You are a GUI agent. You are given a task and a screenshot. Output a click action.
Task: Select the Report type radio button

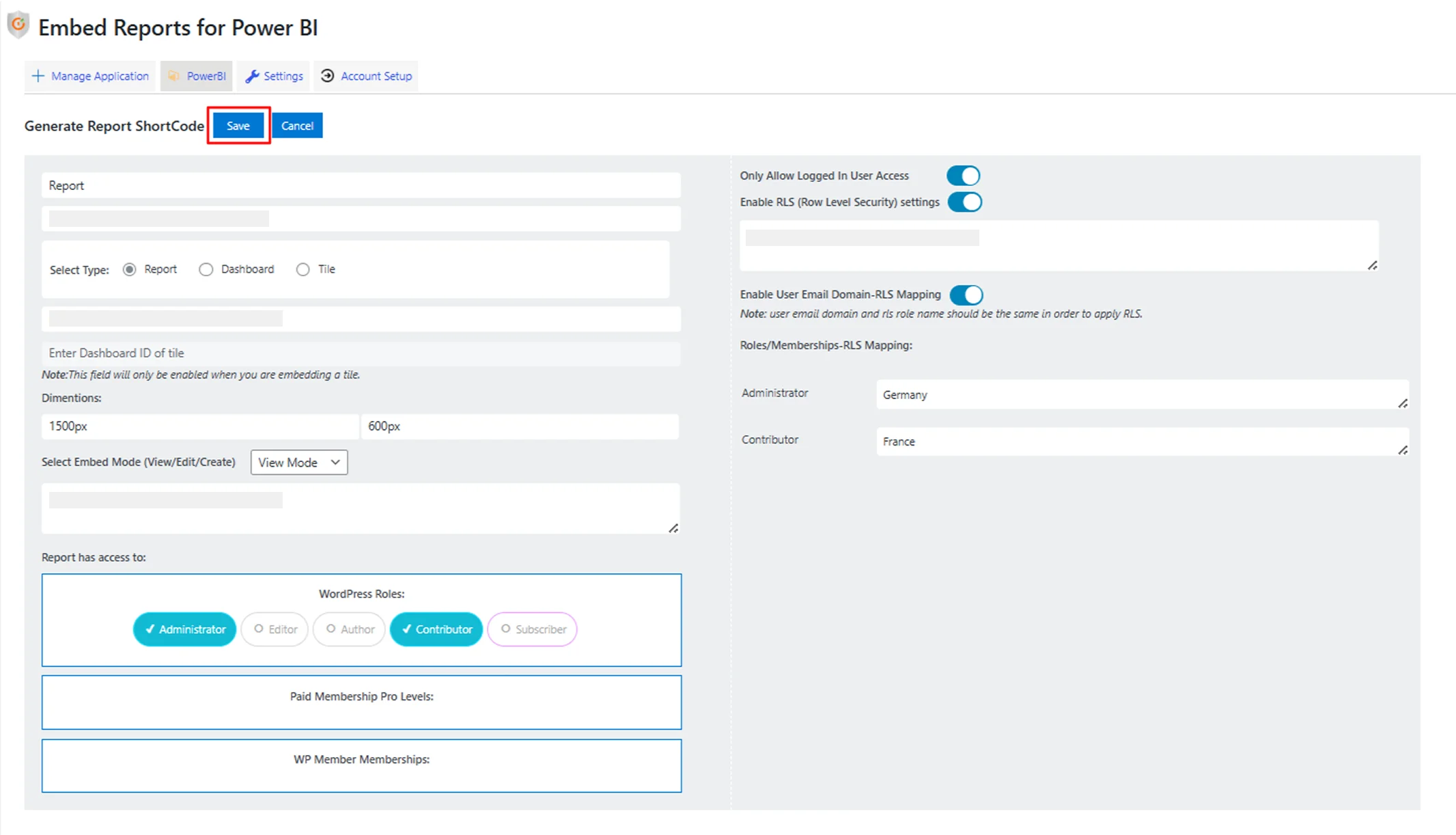(x=129, y=269)
